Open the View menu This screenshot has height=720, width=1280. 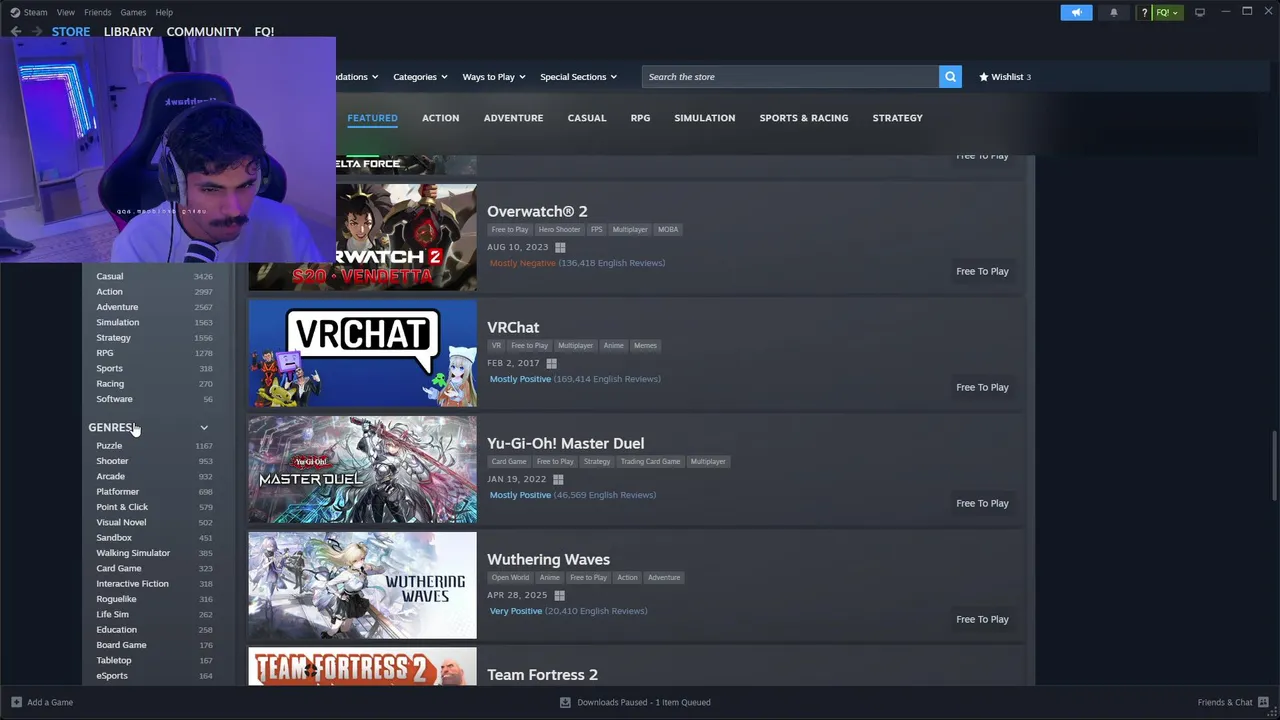pyautogui.click(x=66, y=12)
